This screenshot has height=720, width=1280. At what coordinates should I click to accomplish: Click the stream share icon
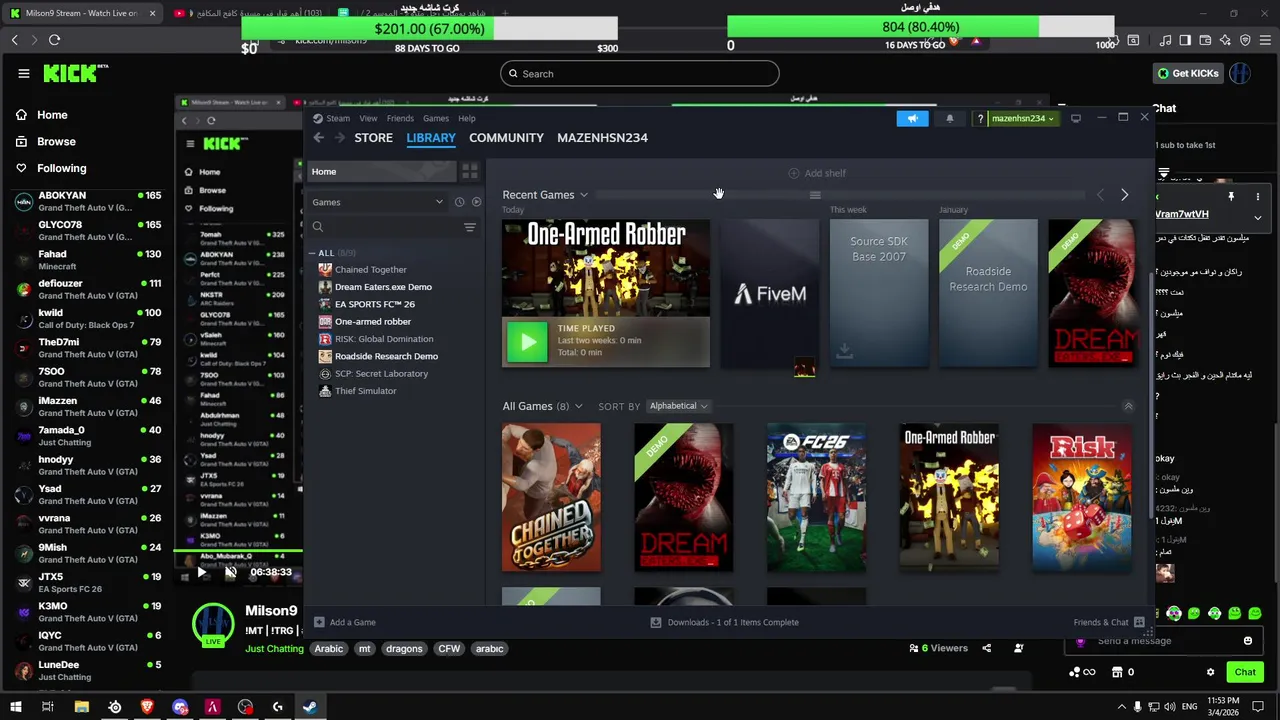click(x=987, y=648)
